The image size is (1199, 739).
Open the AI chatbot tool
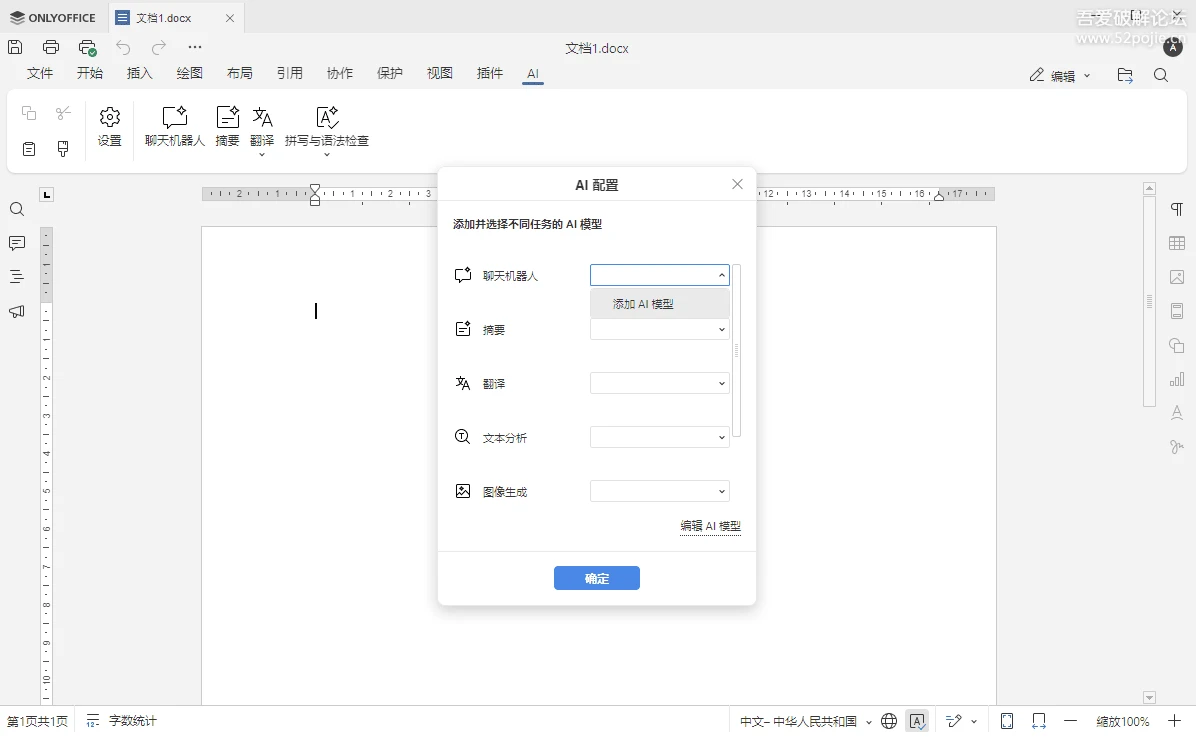tap(173, 128)
